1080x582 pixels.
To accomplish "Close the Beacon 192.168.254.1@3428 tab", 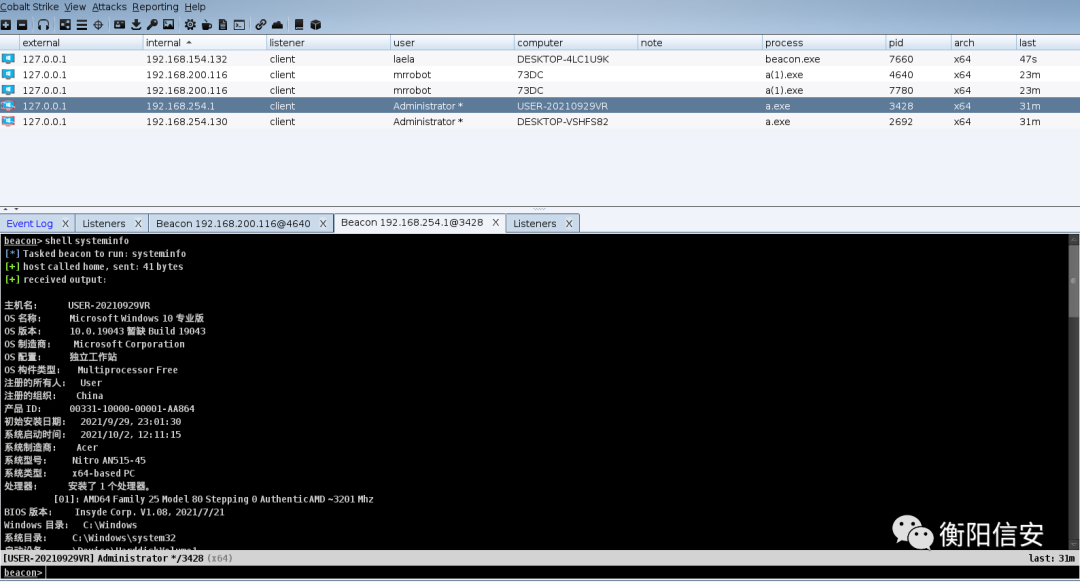I will (x=495, y=222).
